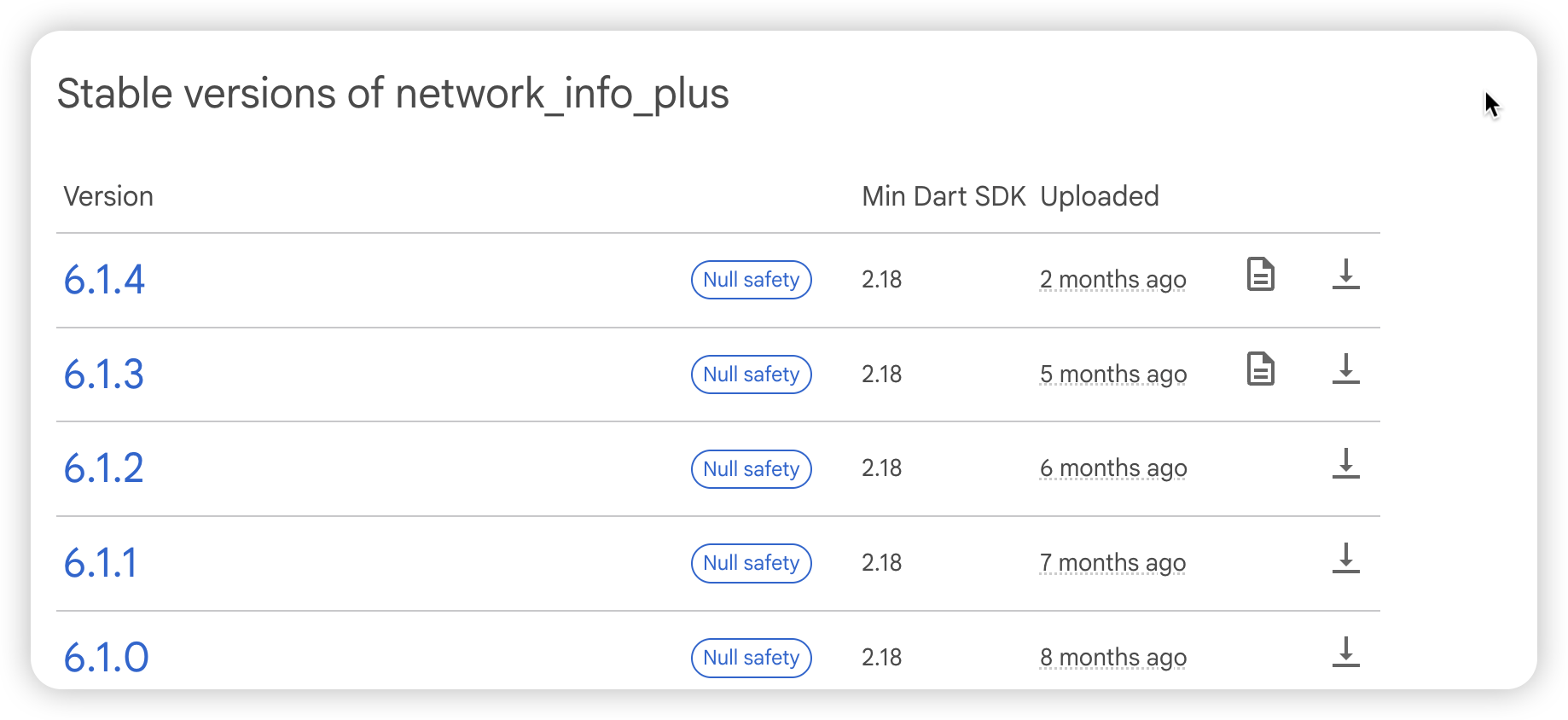The image size is (1568, 720).
Task: Open version 6.1.0 link
Action: 107,658
